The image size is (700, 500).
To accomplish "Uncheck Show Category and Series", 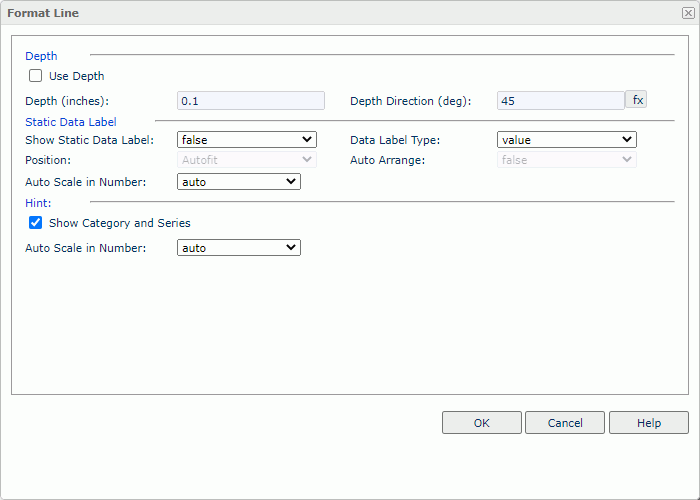I will 36,223.
